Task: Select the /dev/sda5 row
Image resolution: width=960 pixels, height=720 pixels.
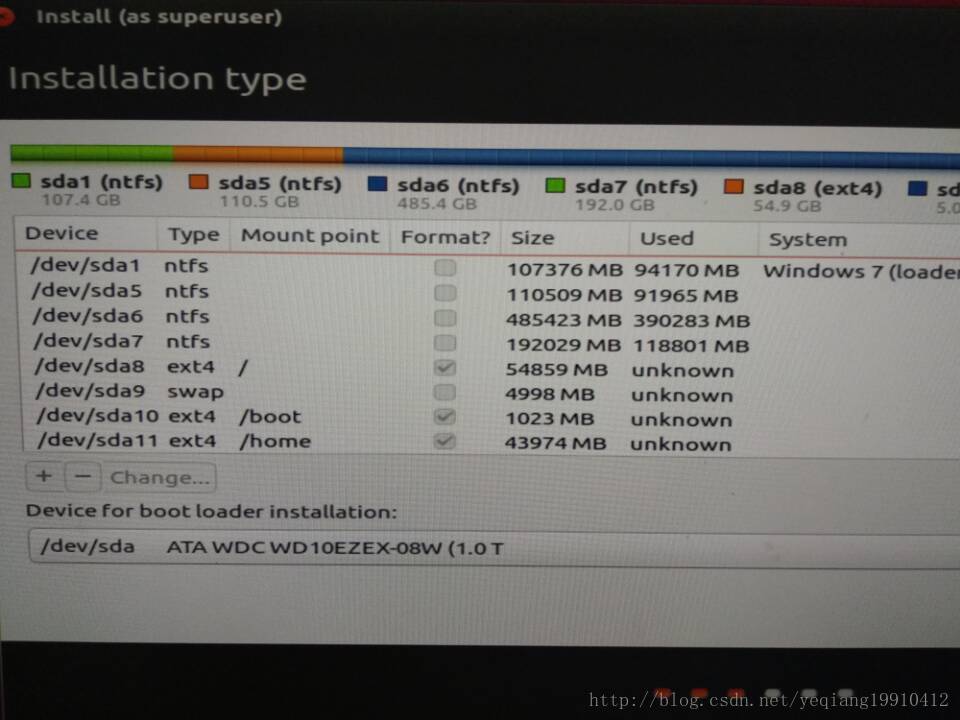Action: [x=490, y=293]
